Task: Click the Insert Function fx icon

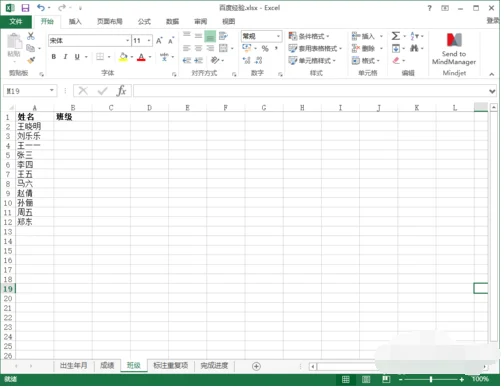Action: 121,91
